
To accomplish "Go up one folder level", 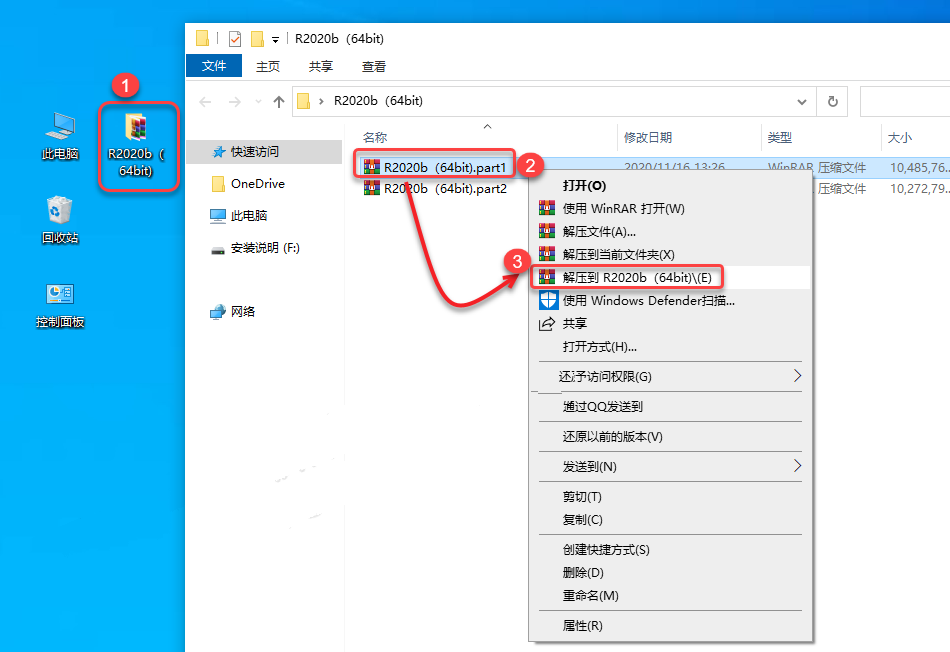I will [x=279, y=101].
